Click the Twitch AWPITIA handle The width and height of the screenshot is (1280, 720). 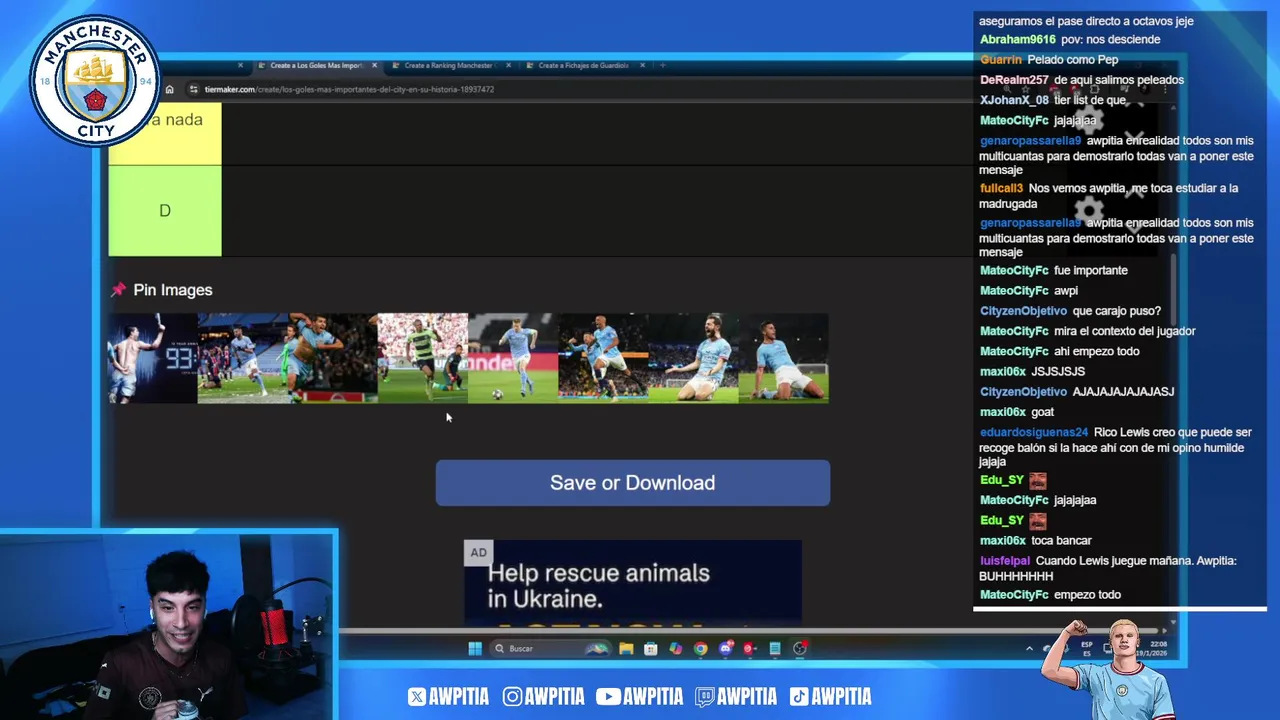coord(735,697)
